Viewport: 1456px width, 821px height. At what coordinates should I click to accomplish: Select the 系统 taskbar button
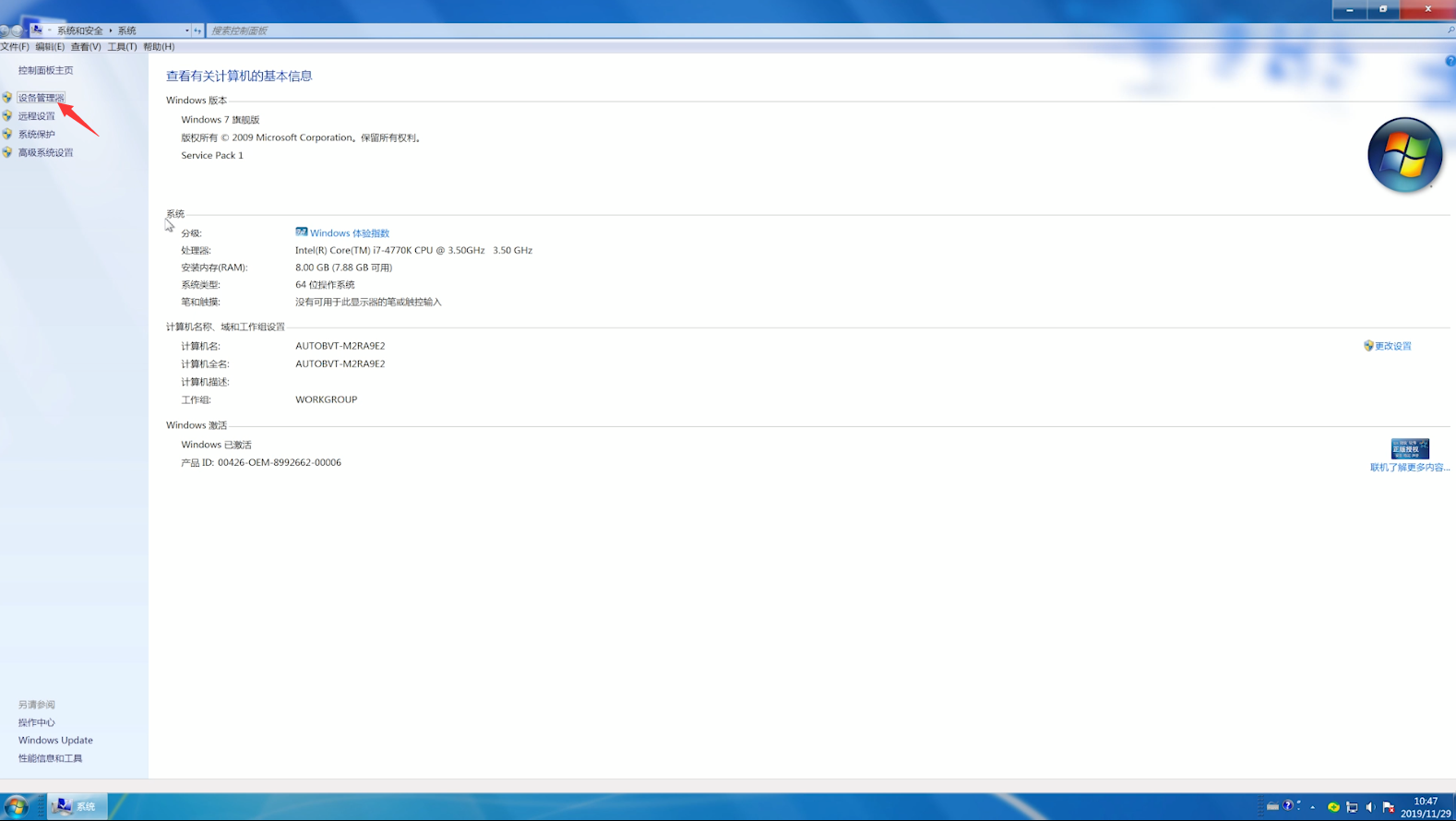[78, 806]
